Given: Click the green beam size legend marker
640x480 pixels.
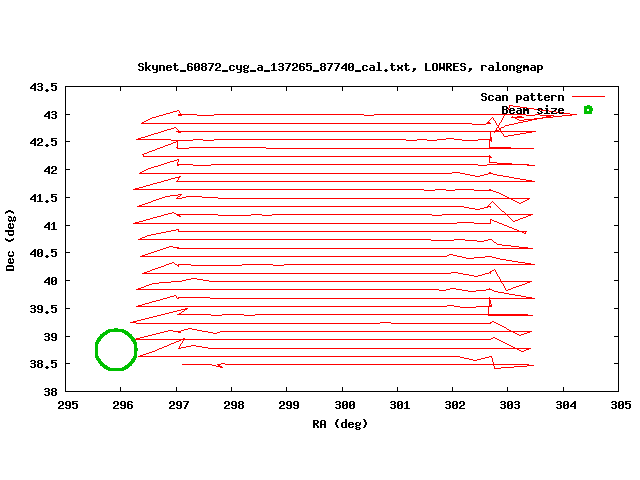Looking at the screenshot, I should (588, 110).
